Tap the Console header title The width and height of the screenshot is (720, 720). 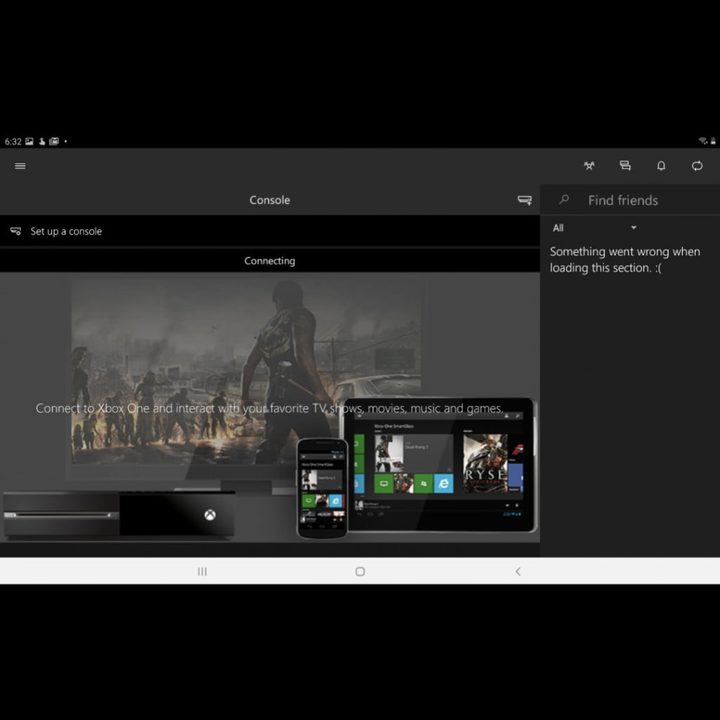(270, 200)
